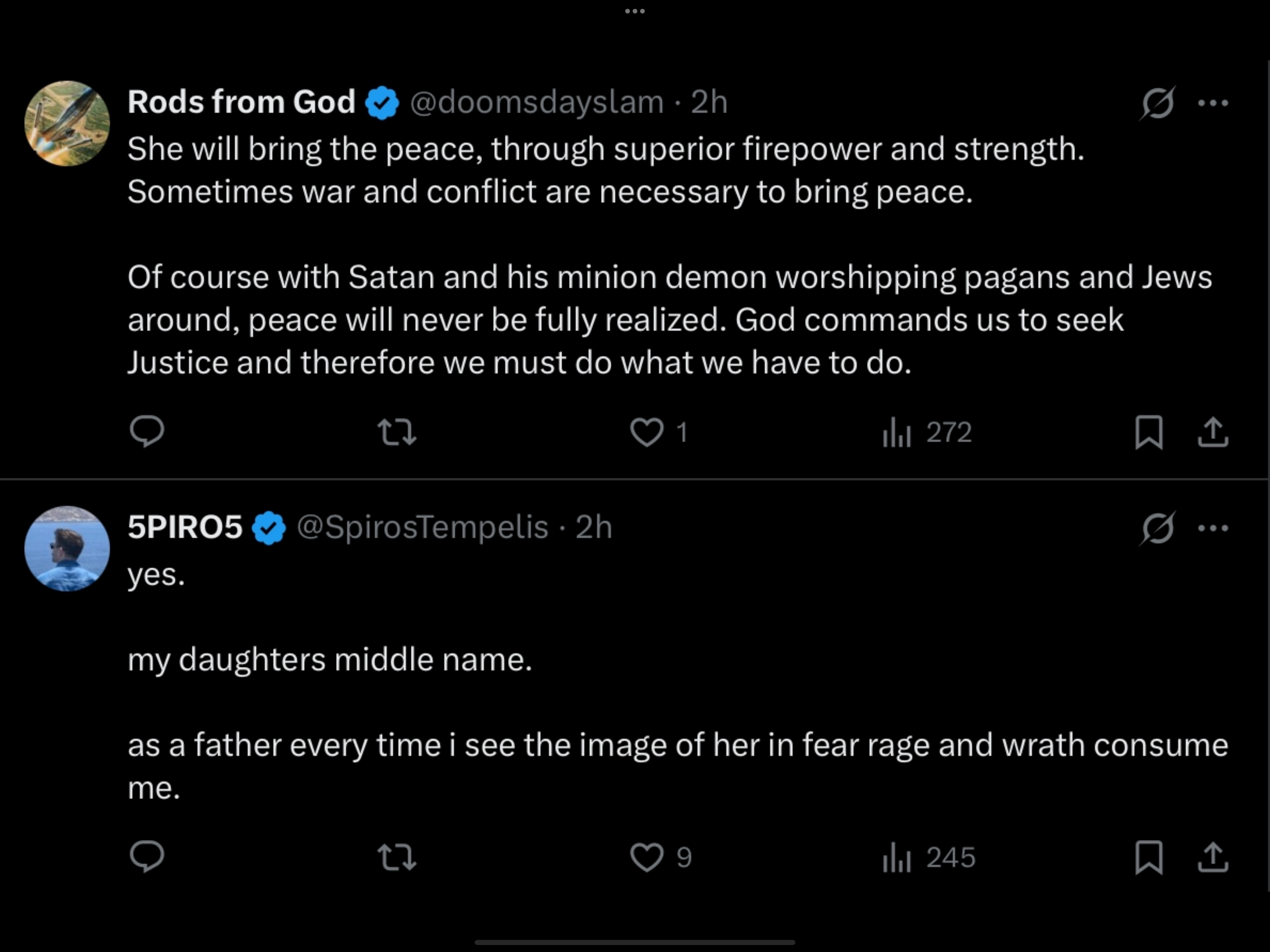The image size is (1270, 952).
Task: Reply to the Rods from God post
Action: (x=147, y=432)
